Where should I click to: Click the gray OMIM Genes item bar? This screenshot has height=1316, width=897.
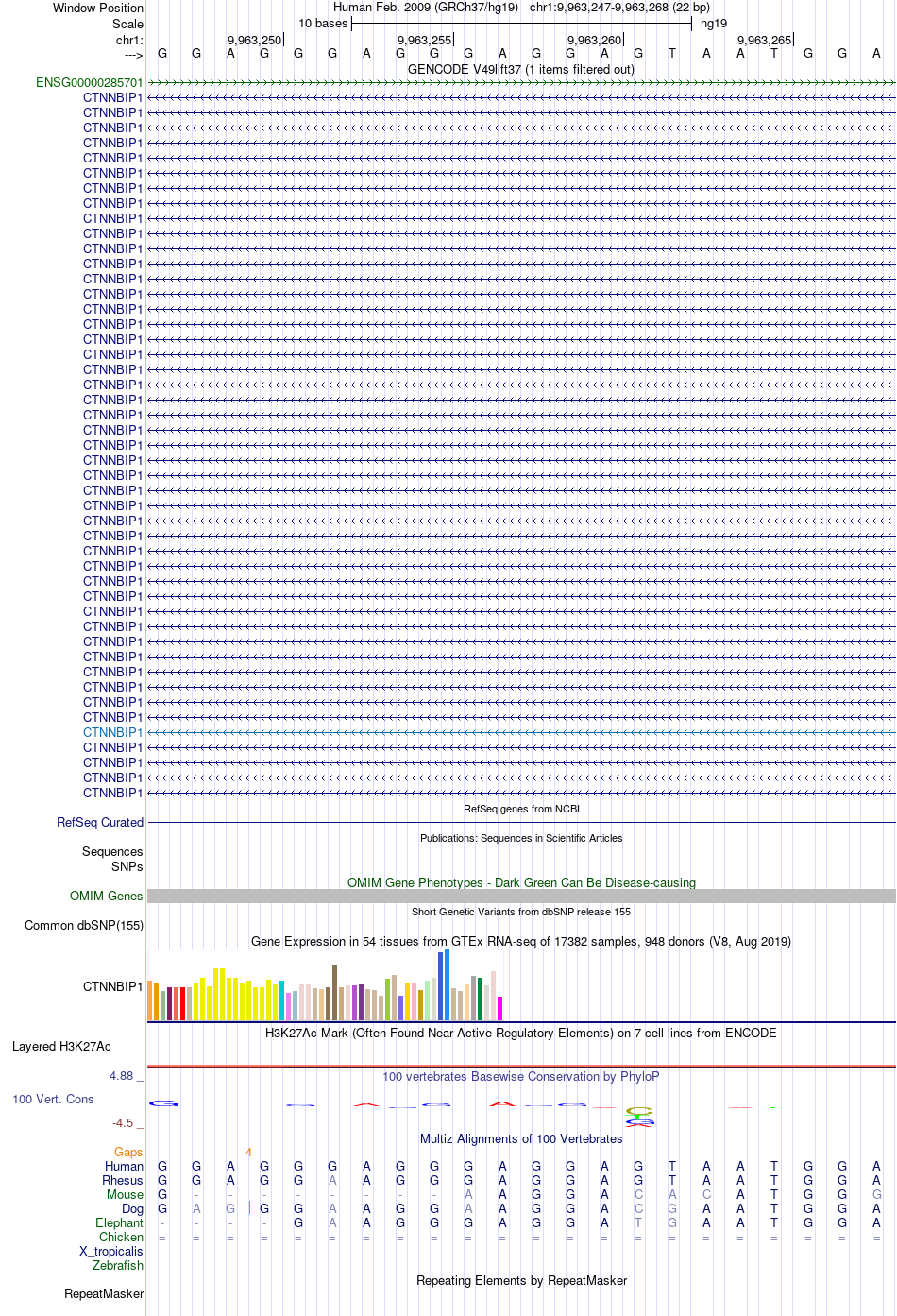coord(521,897)
